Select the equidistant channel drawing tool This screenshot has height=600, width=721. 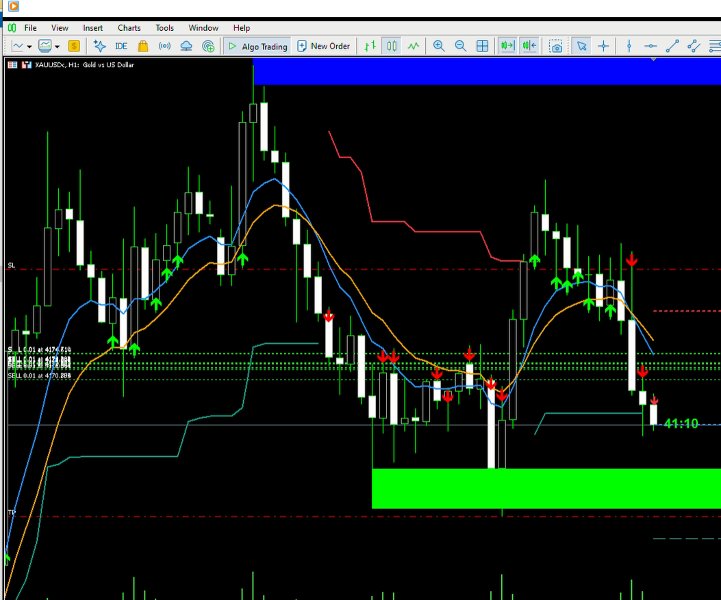pyautogui.click(x=693, y=46)
